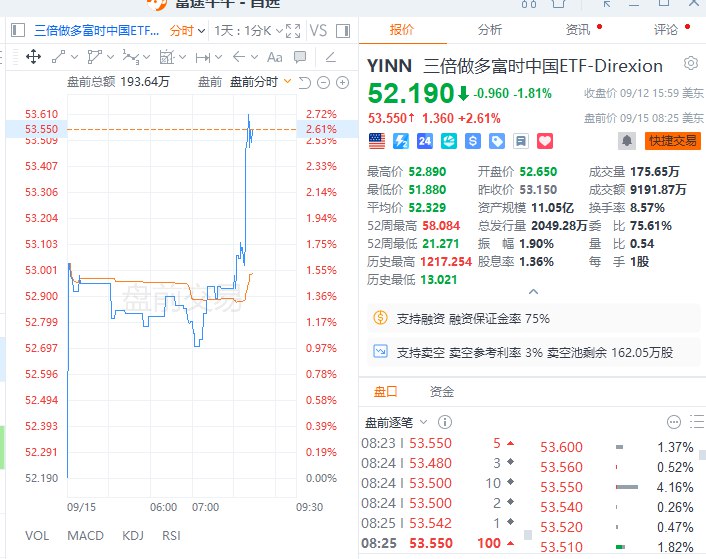The image size is (706, 559).
Task: Switch to the 分析 tab
Action: [x=490, y=30]
